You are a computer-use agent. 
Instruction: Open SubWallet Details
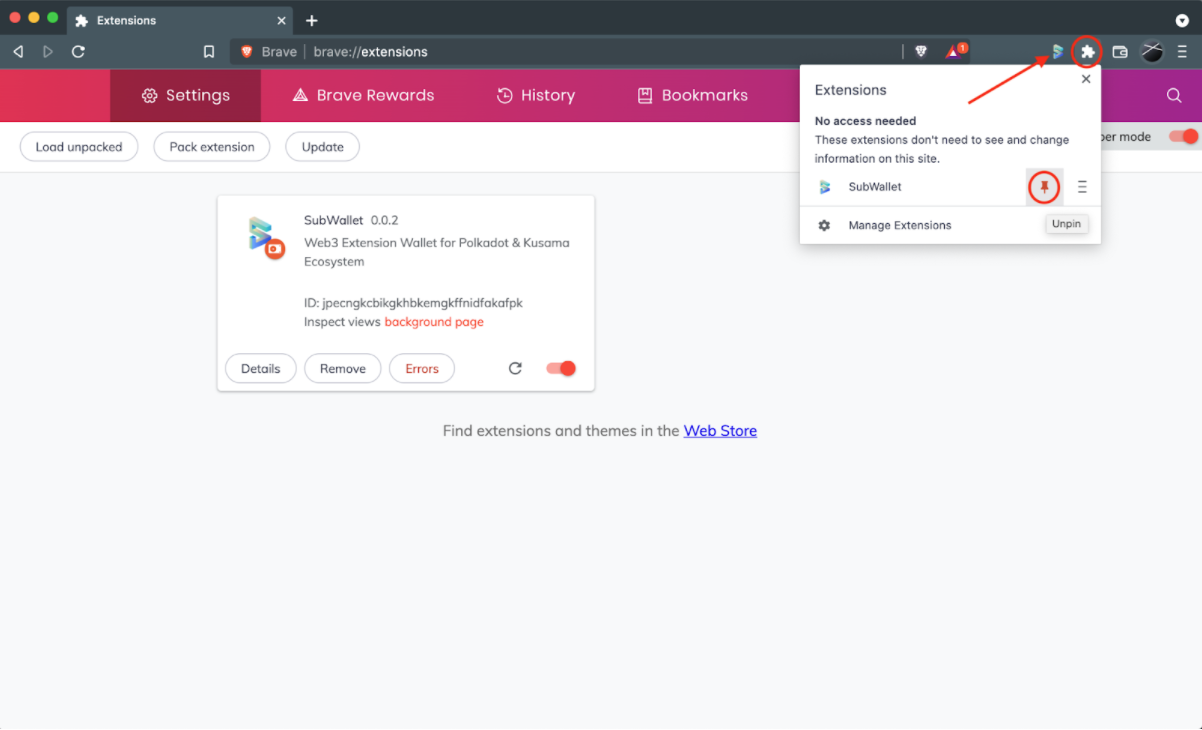coord(260,368)
